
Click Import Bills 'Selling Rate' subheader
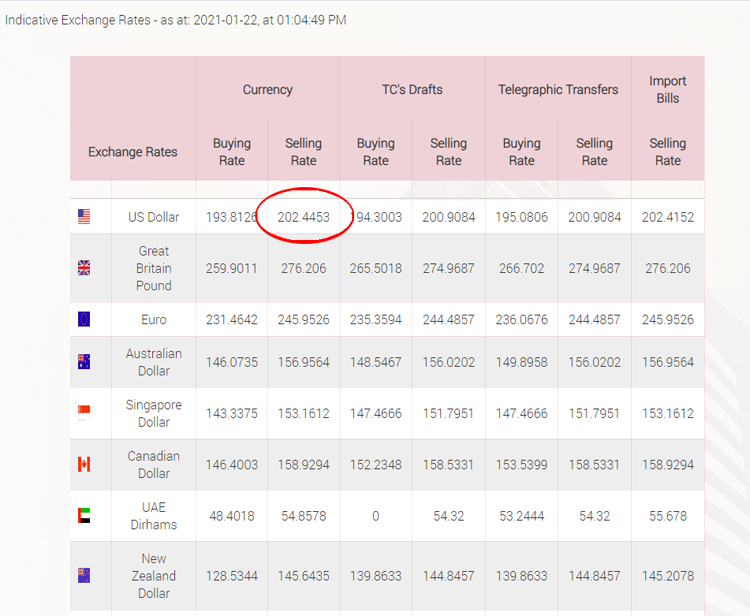tap(668, 152)
